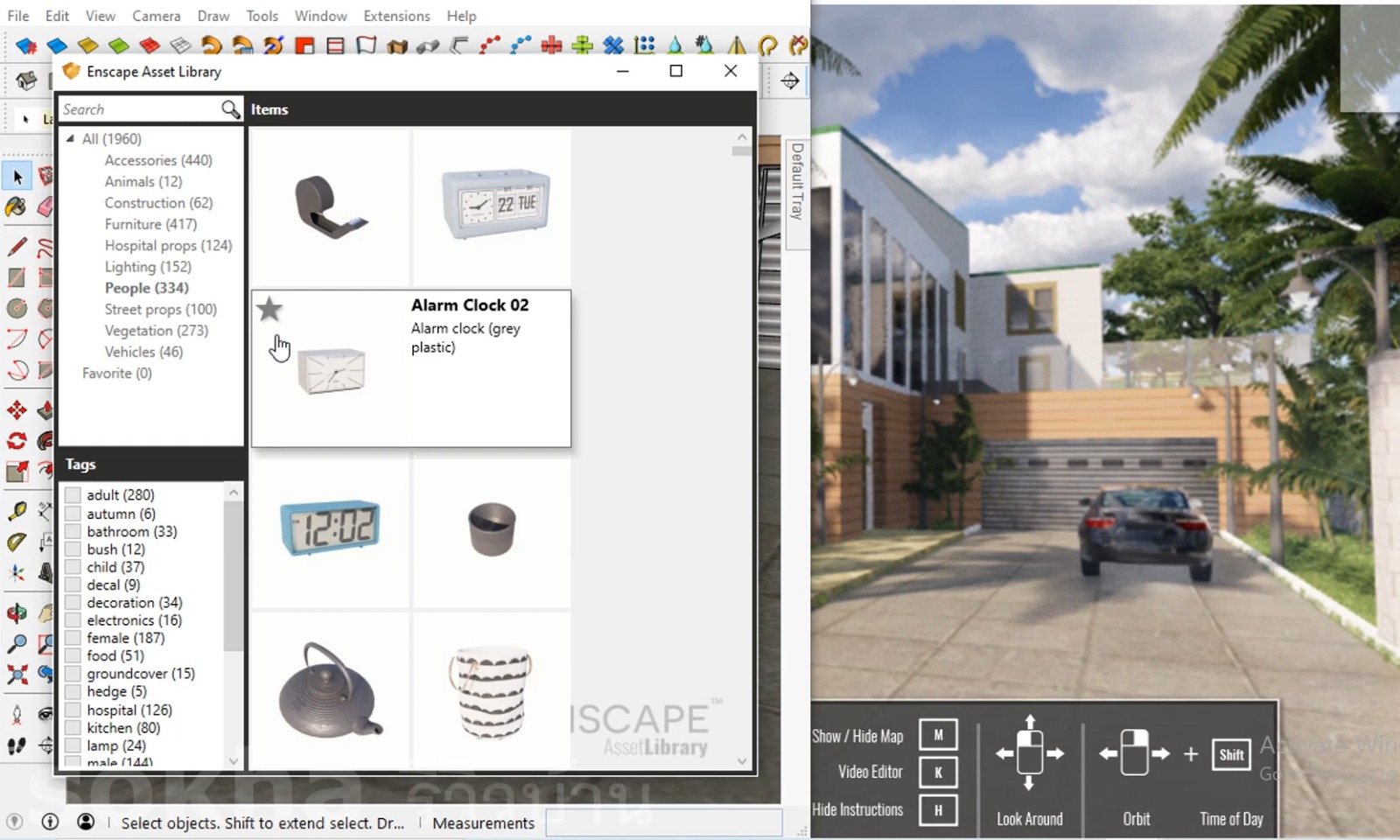This screenshot has width=1400, height=840.
Task: Click the user profile icon in status bar
Action: 86,822
